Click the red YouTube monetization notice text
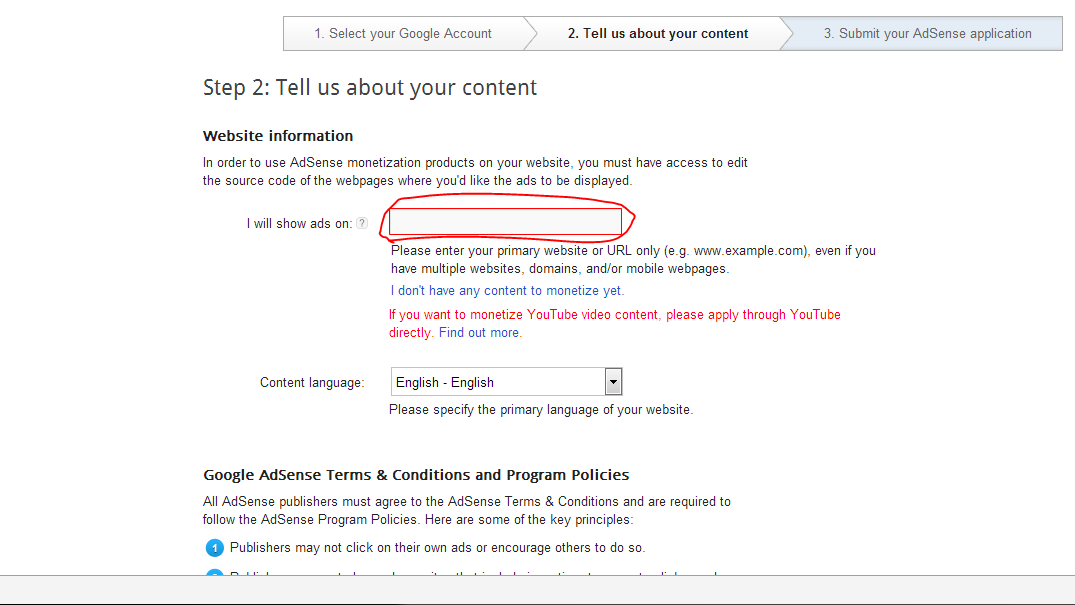 click(614, 315)
